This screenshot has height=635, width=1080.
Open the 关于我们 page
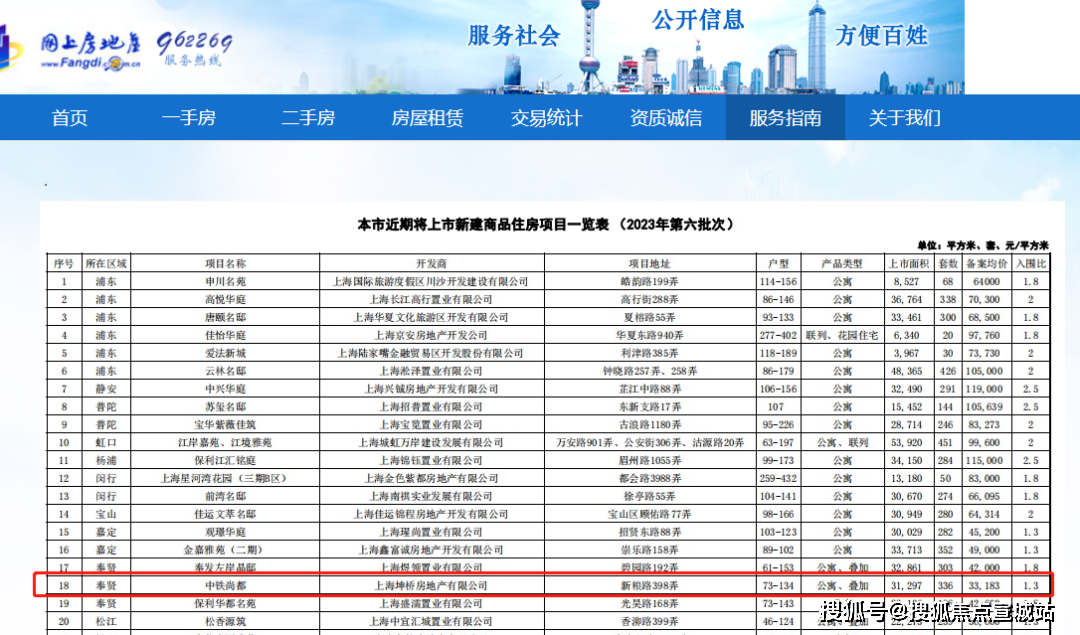[x=904, y=117]
